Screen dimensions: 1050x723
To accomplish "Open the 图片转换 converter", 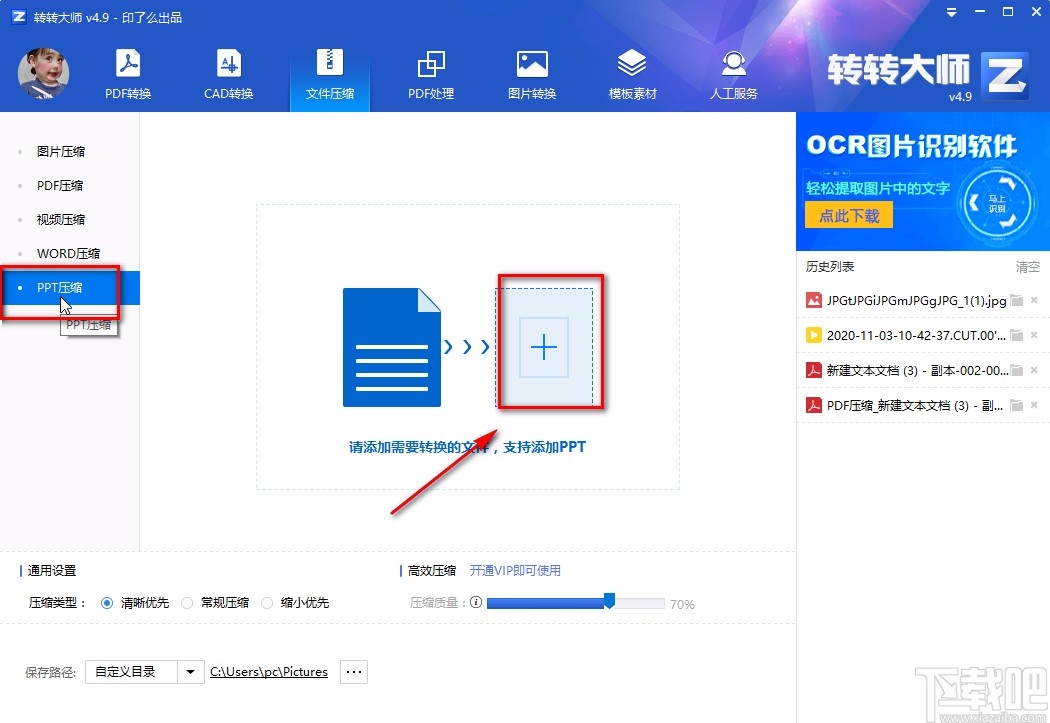I will [532, 72].
